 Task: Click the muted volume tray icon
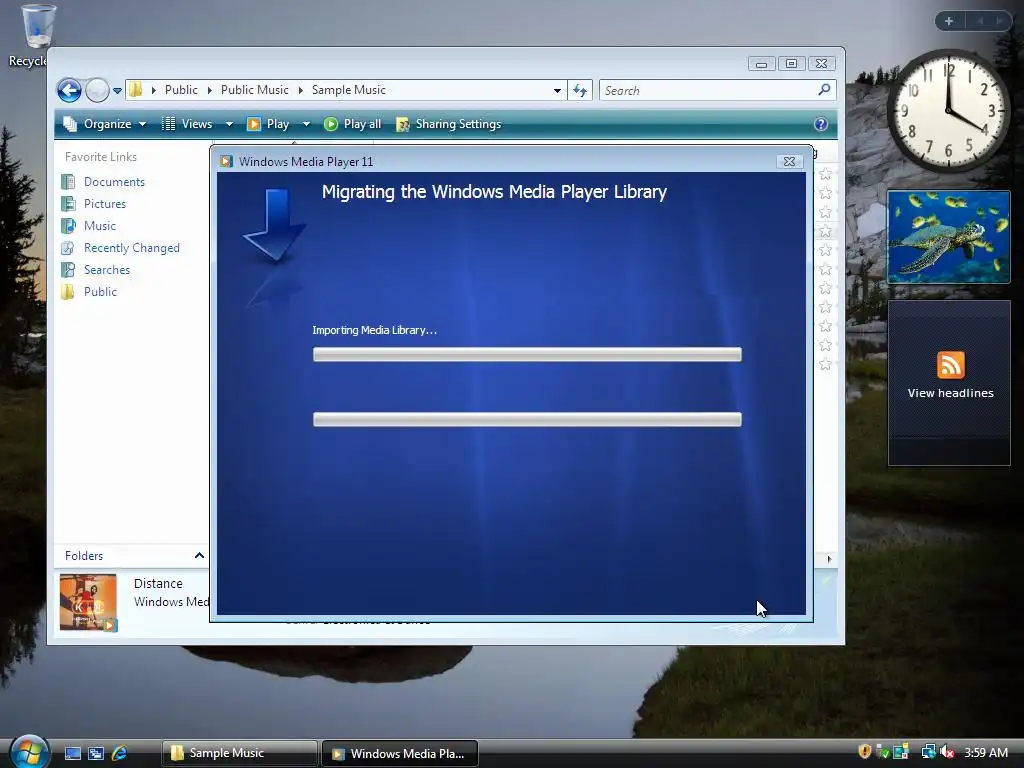pyautogui.click(x=948, y=752)
